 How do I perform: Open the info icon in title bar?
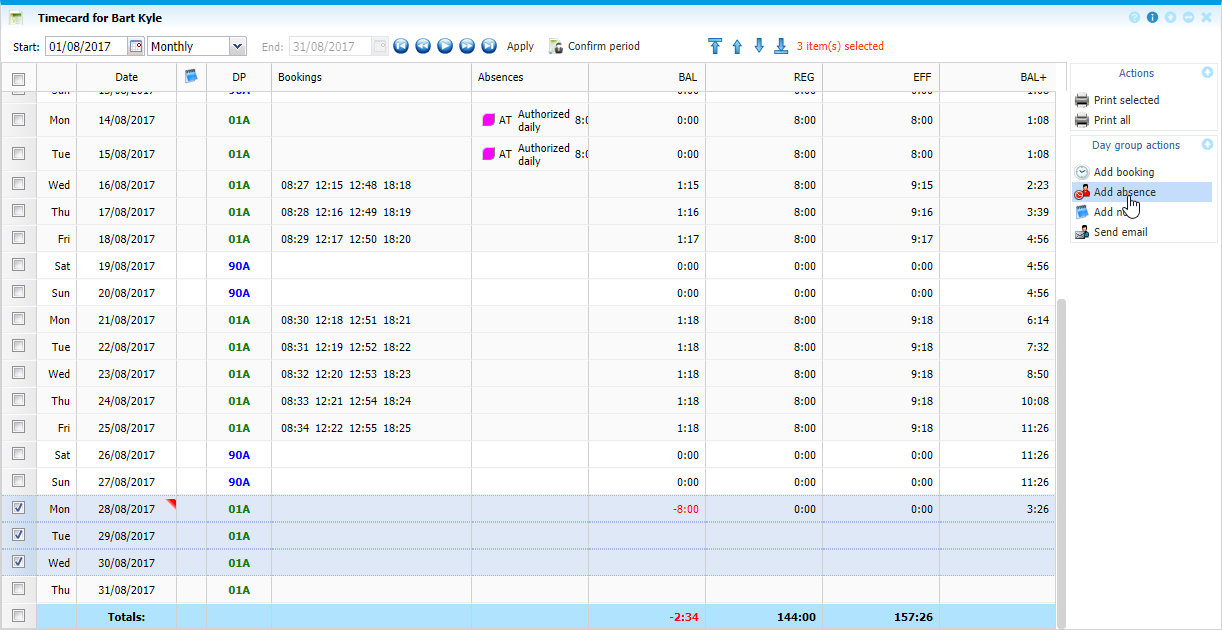[x=1152, y=18]
